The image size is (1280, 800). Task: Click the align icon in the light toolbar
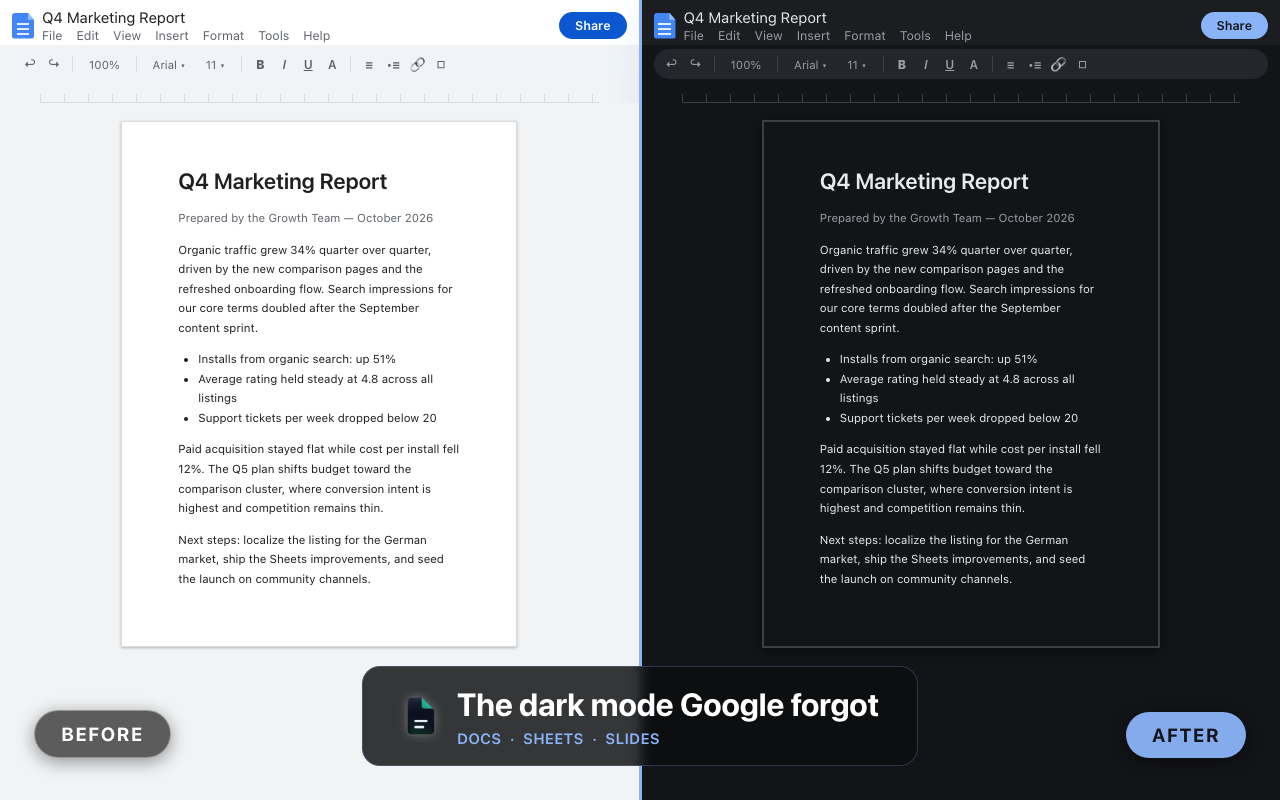369,65
